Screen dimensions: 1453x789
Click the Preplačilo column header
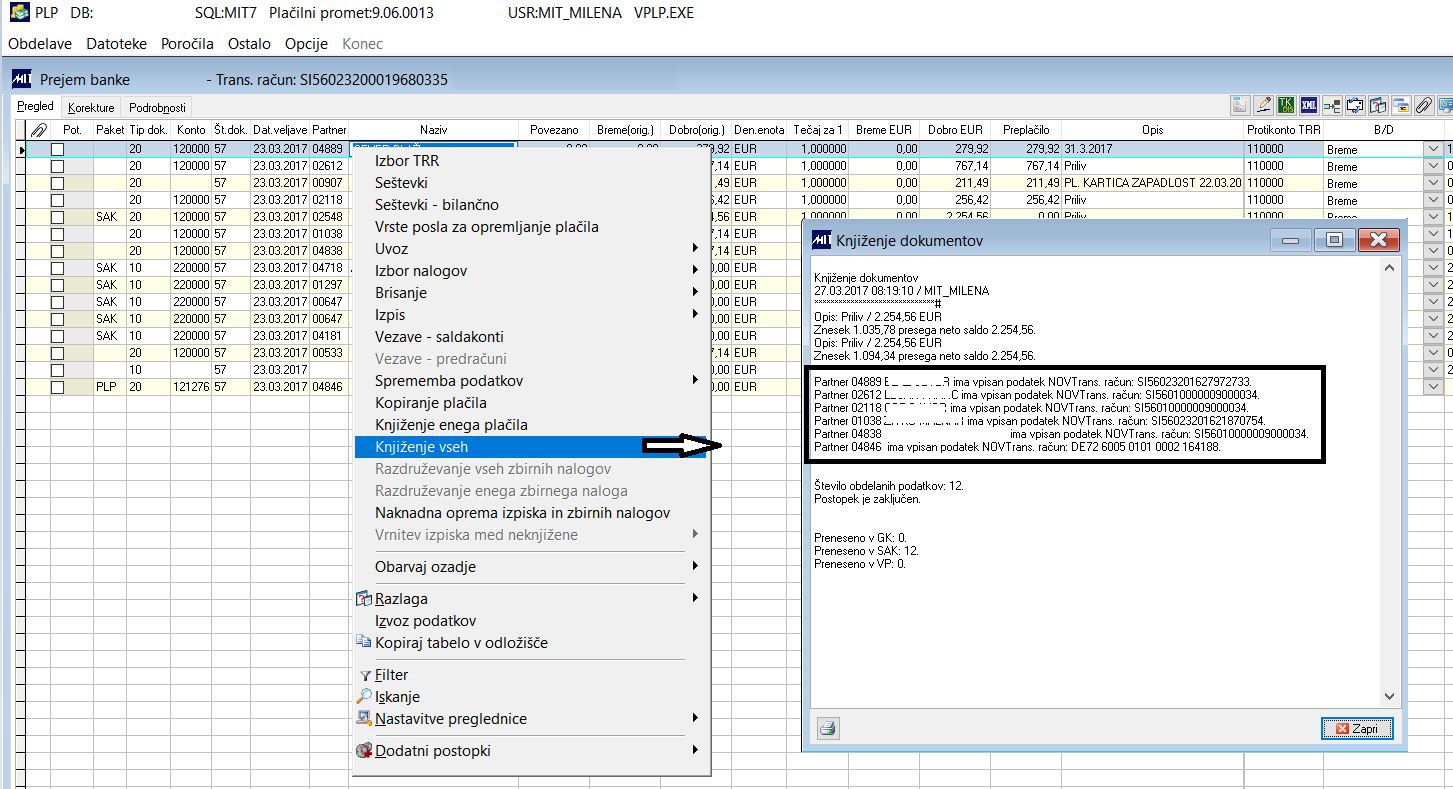coord(1026,130)
